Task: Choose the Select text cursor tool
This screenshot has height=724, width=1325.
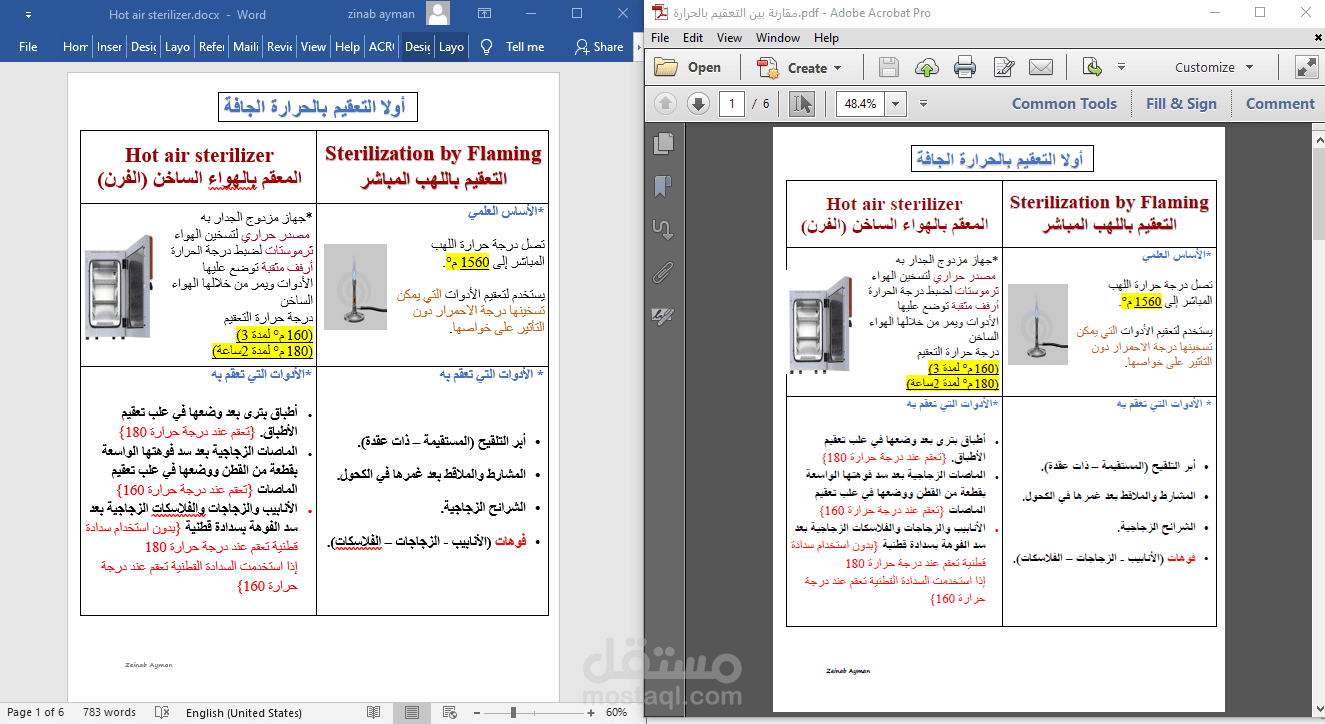Action: 802,103
